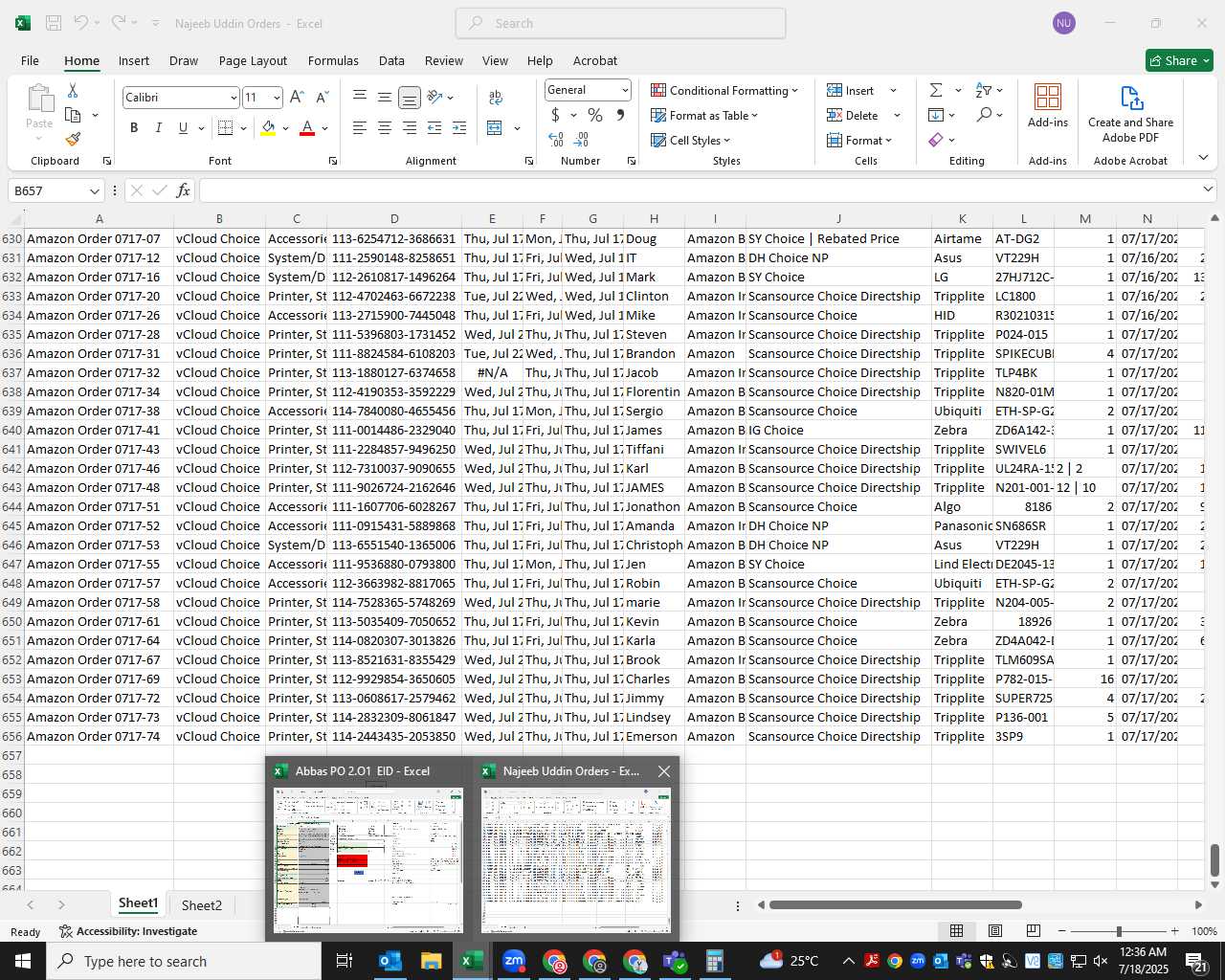Toggle Bottom Align for cell text
This screenshot has width=1225, height=980.
tap(409, 97)
